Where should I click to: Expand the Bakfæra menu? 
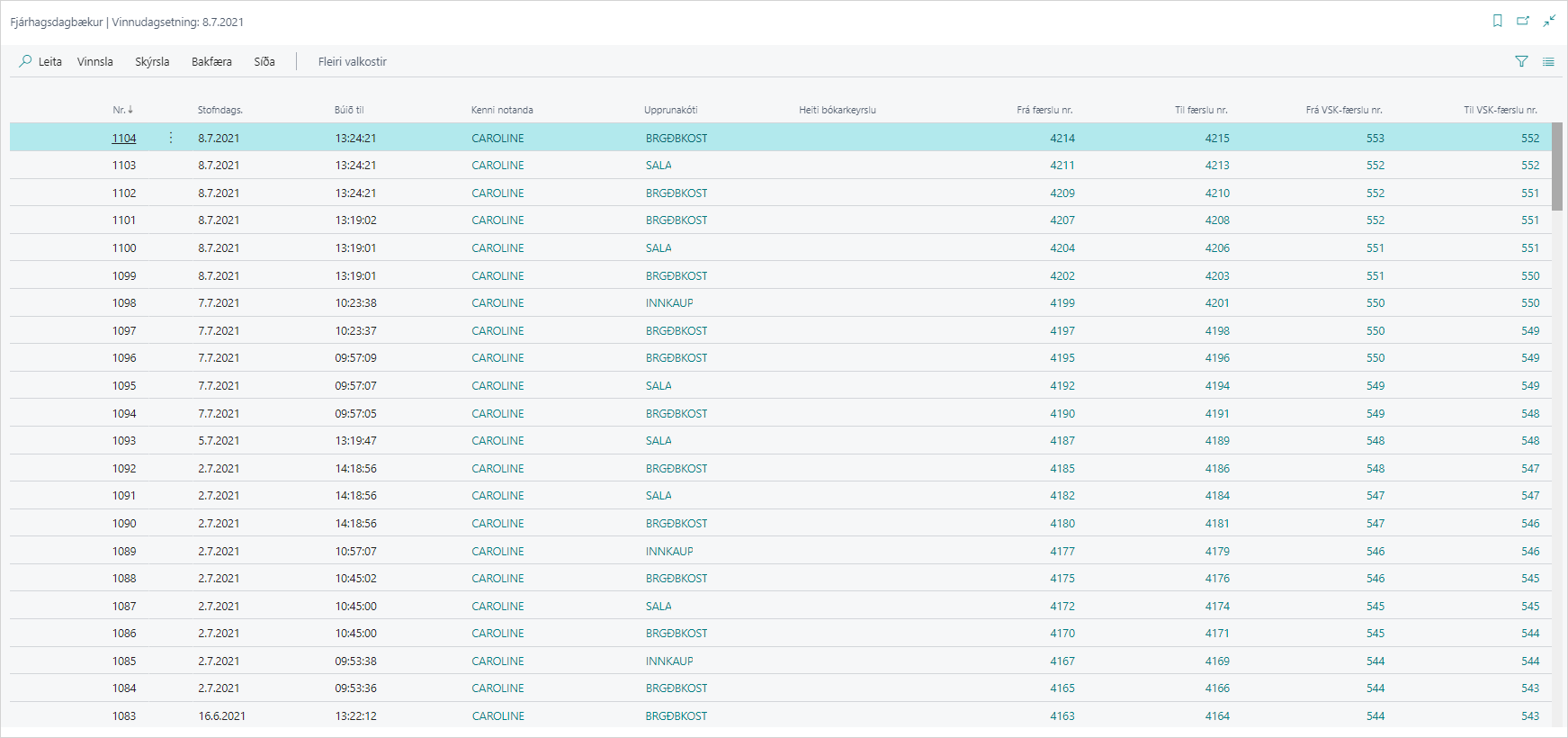tap(211, 61)
